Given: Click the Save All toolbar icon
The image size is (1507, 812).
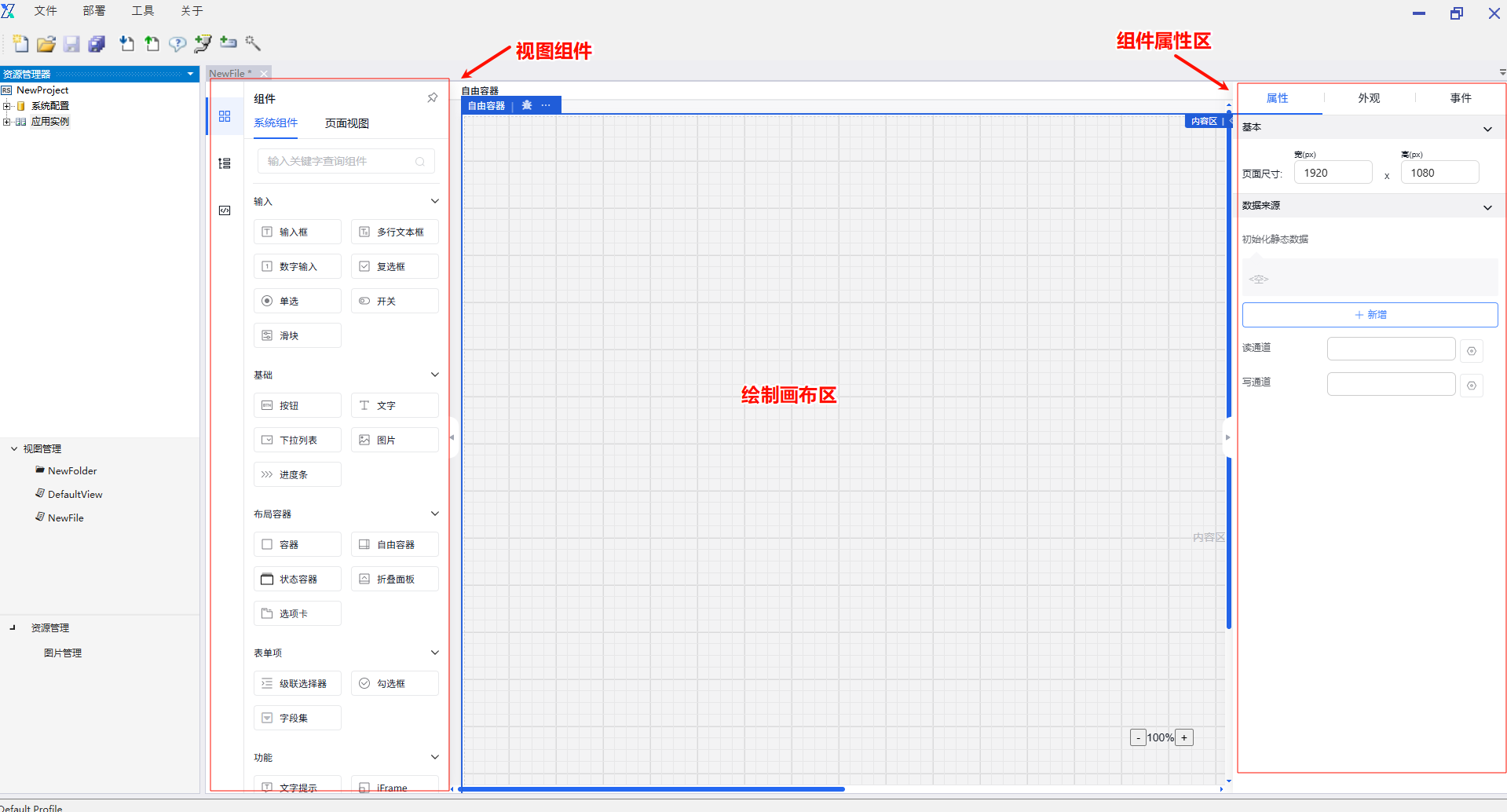Looking at the screenshot, I should click(x=97, y=44).
